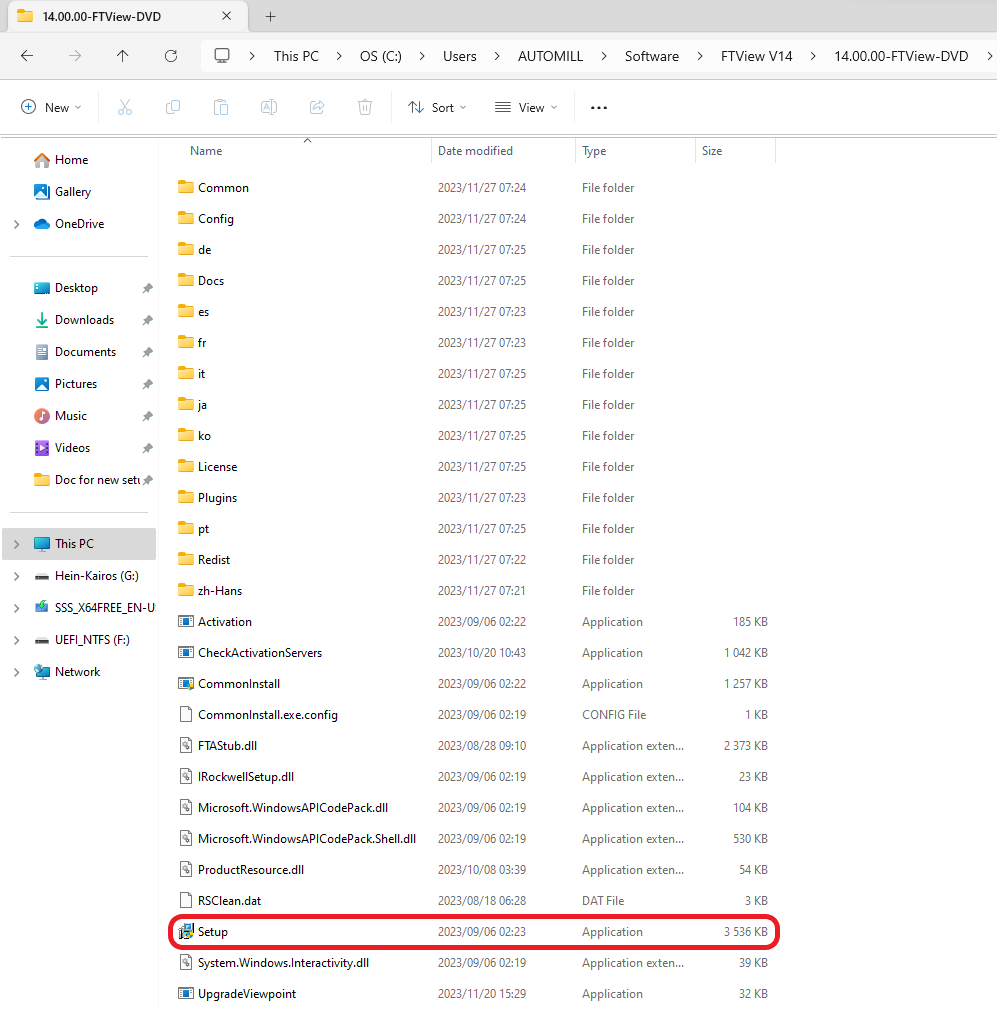Select IRockwellSetup.dll file
Screen dimensions: 997x1016
(476, 776)
